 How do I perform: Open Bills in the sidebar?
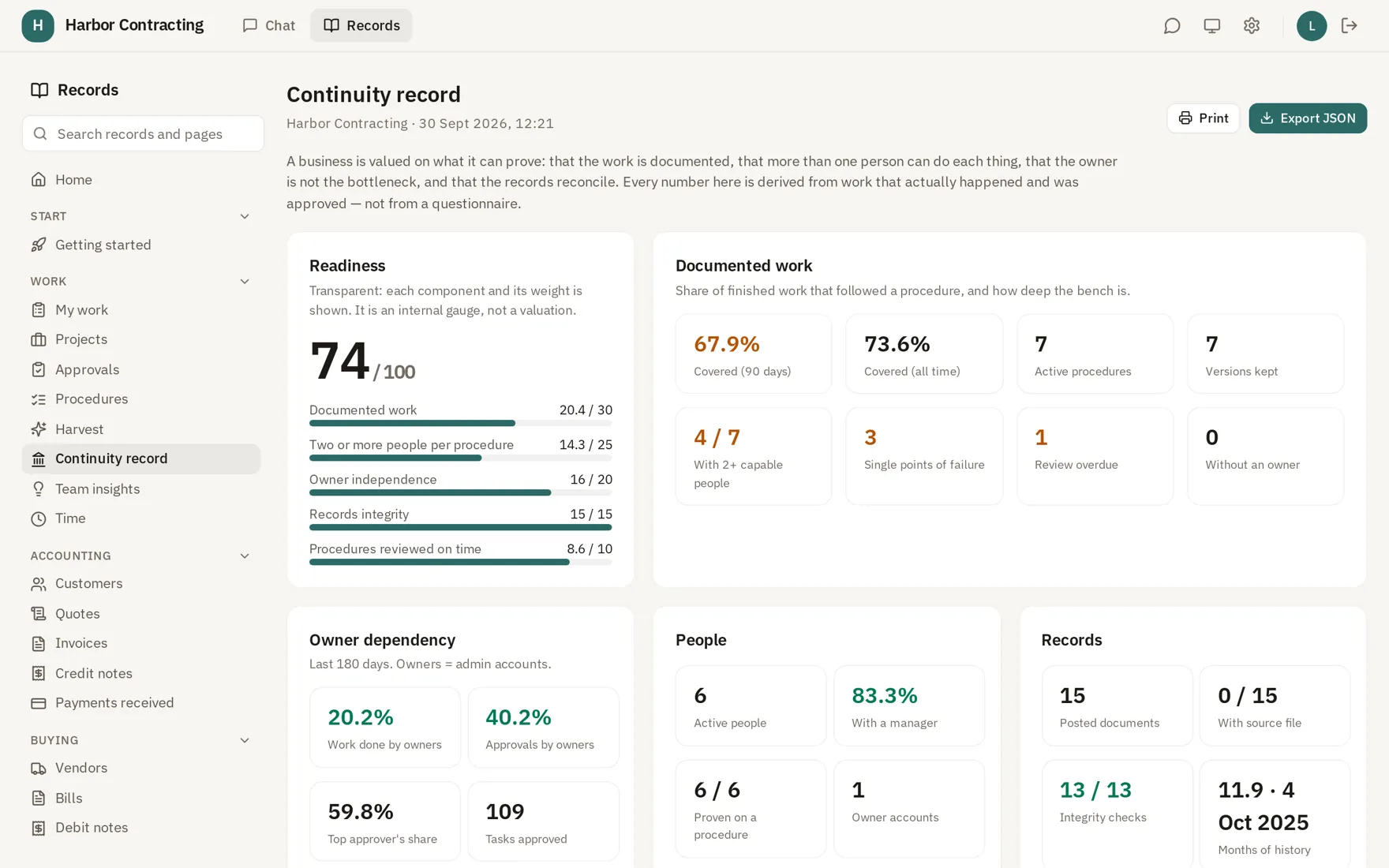coord(141,798)
